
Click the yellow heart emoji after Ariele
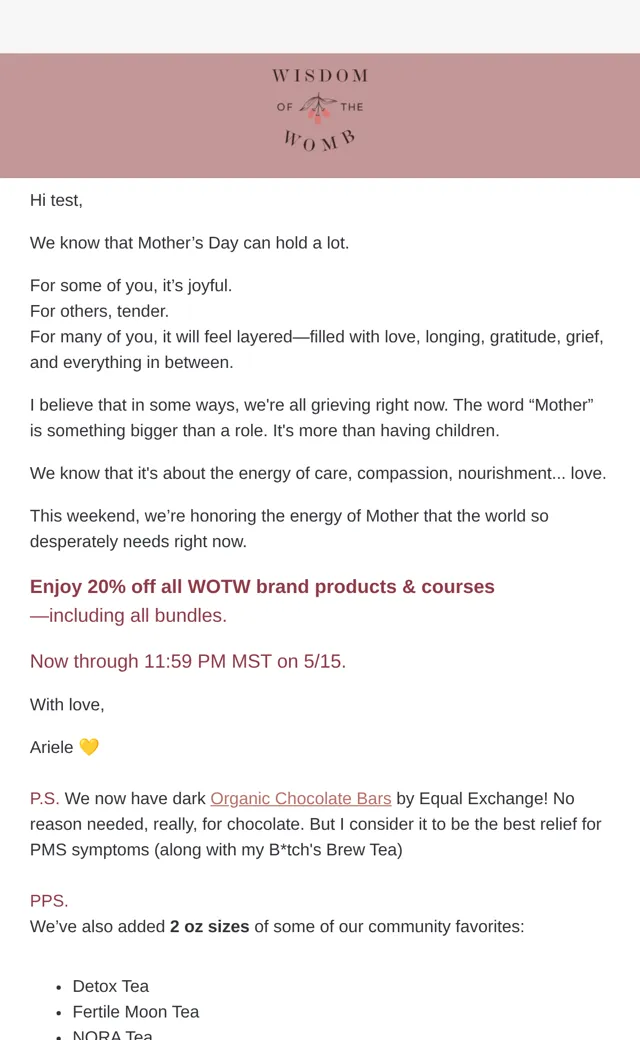pyautogui.click(x=89, y=747)
